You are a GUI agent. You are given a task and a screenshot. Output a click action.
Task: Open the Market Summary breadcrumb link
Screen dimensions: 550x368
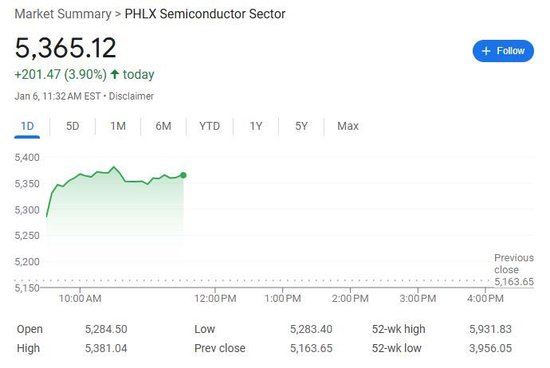click(x=63, y=14)
